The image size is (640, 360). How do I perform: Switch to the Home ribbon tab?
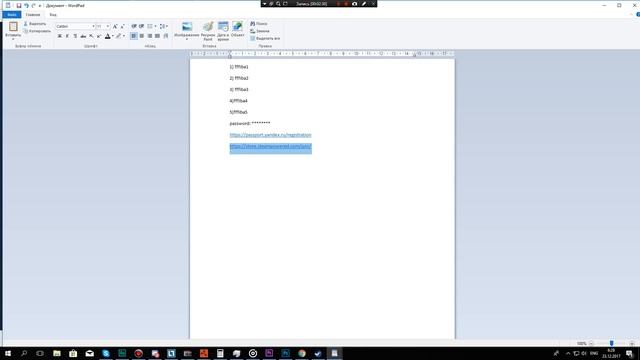[33, 15]
